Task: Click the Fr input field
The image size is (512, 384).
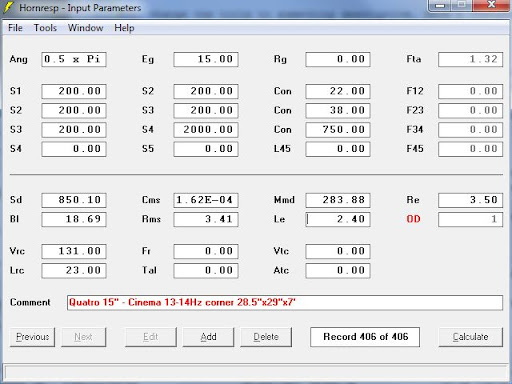Action: [x=206, y=251]
